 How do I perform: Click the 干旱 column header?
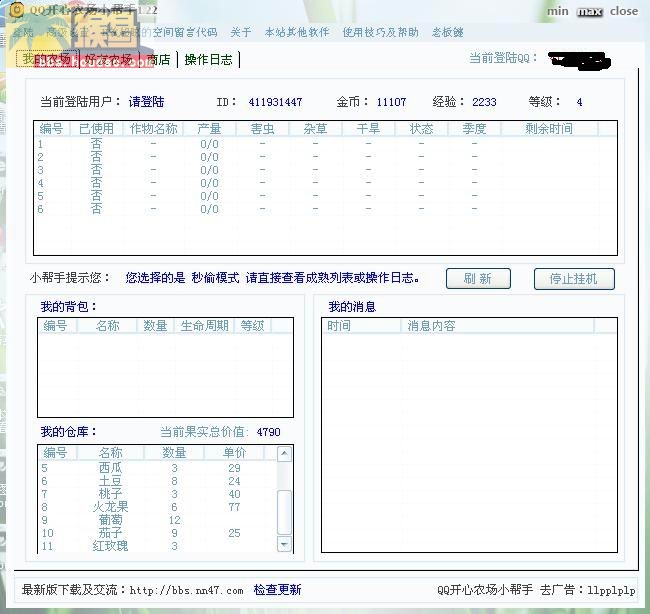coord(369,129)
